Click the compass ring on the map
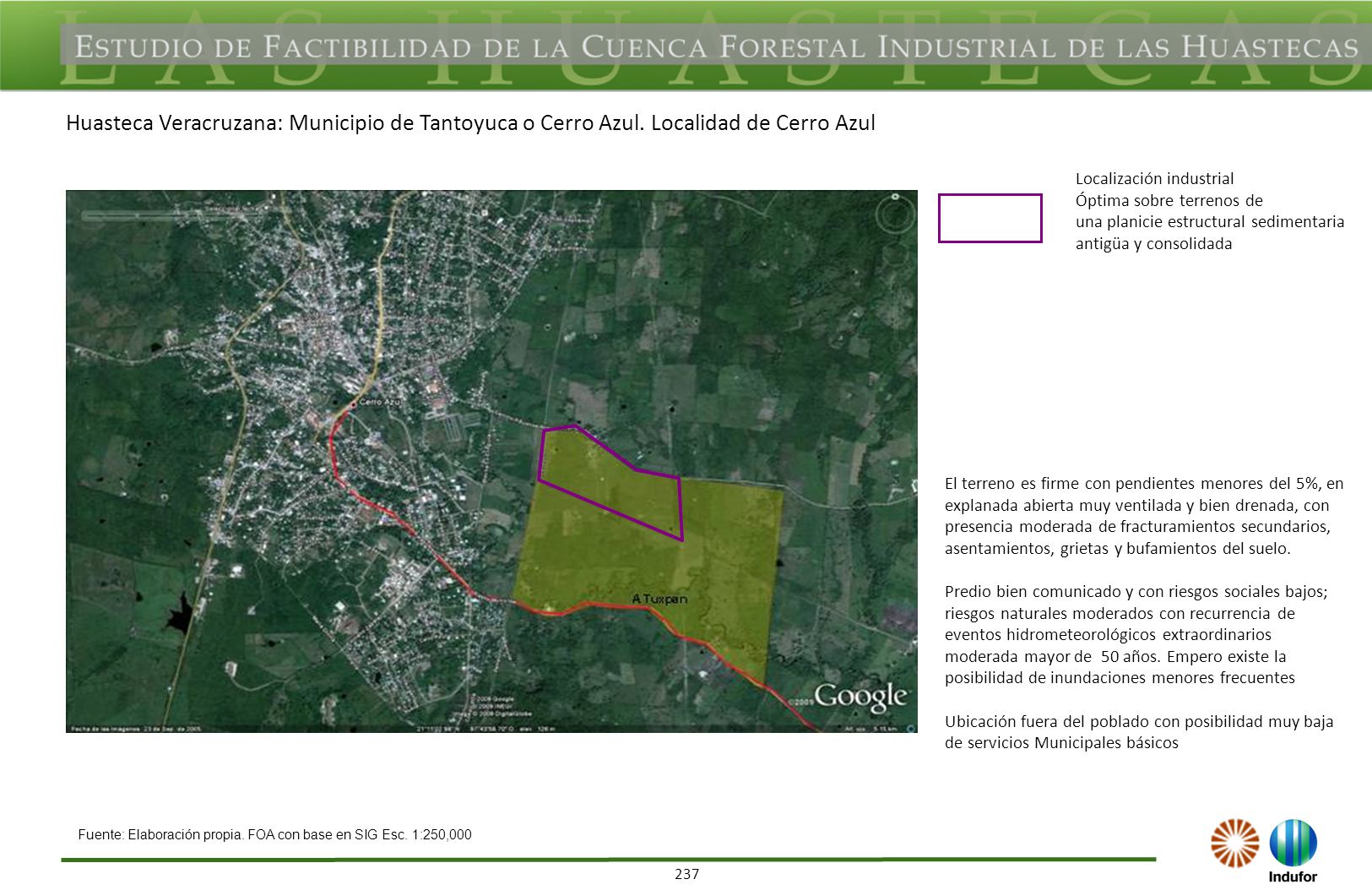 pyautogui.click(x=896, y=213)
